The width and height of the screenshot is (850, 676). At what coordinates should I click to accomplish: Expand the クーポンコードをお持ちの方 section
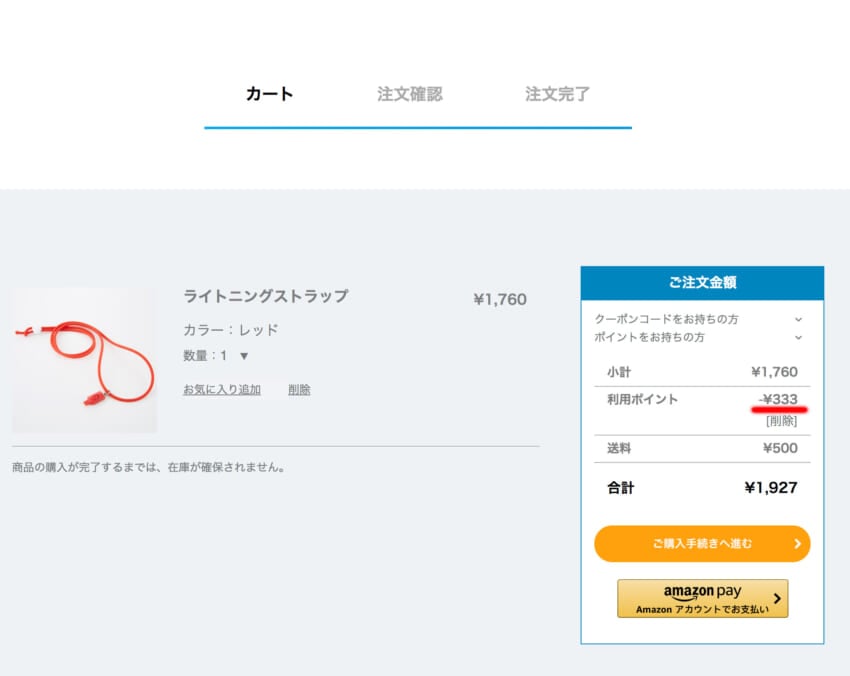tap(666, 319)
